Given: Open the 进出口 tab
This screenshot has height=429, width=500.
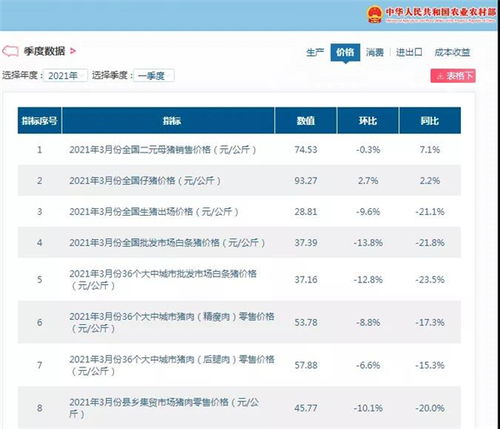Looking at the screenshot, I should tap(409, 52).
